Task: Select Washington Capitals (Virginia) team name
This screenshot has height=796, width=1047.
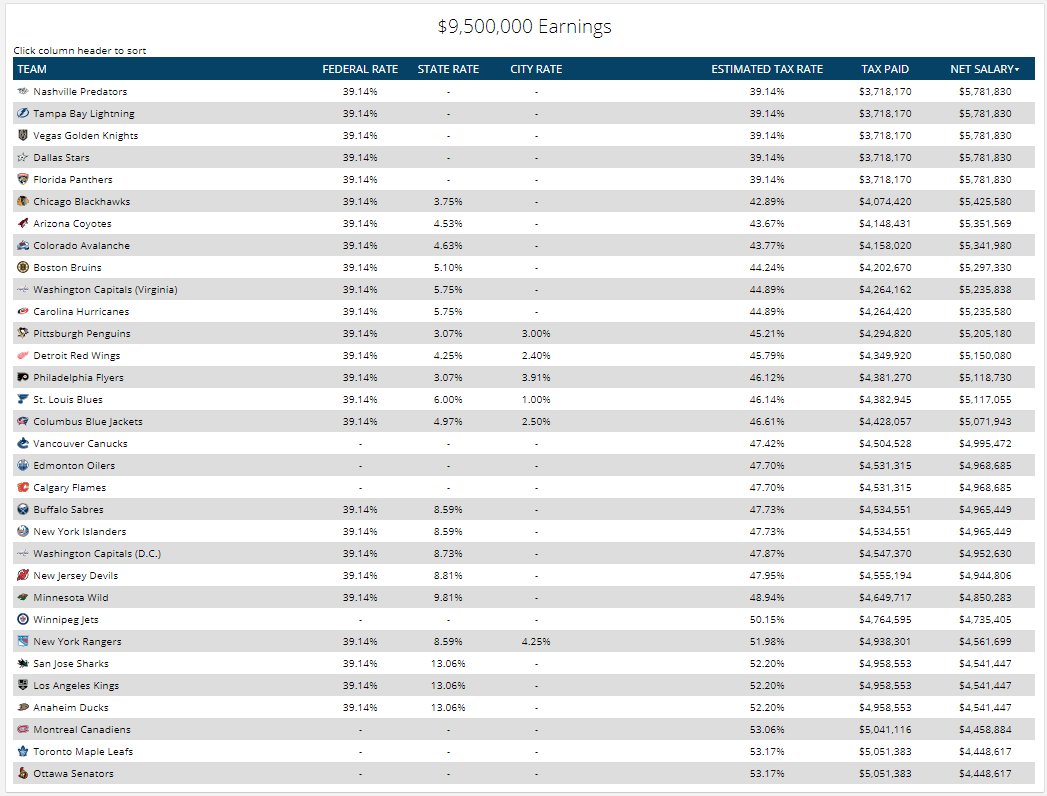Action: 106,289
